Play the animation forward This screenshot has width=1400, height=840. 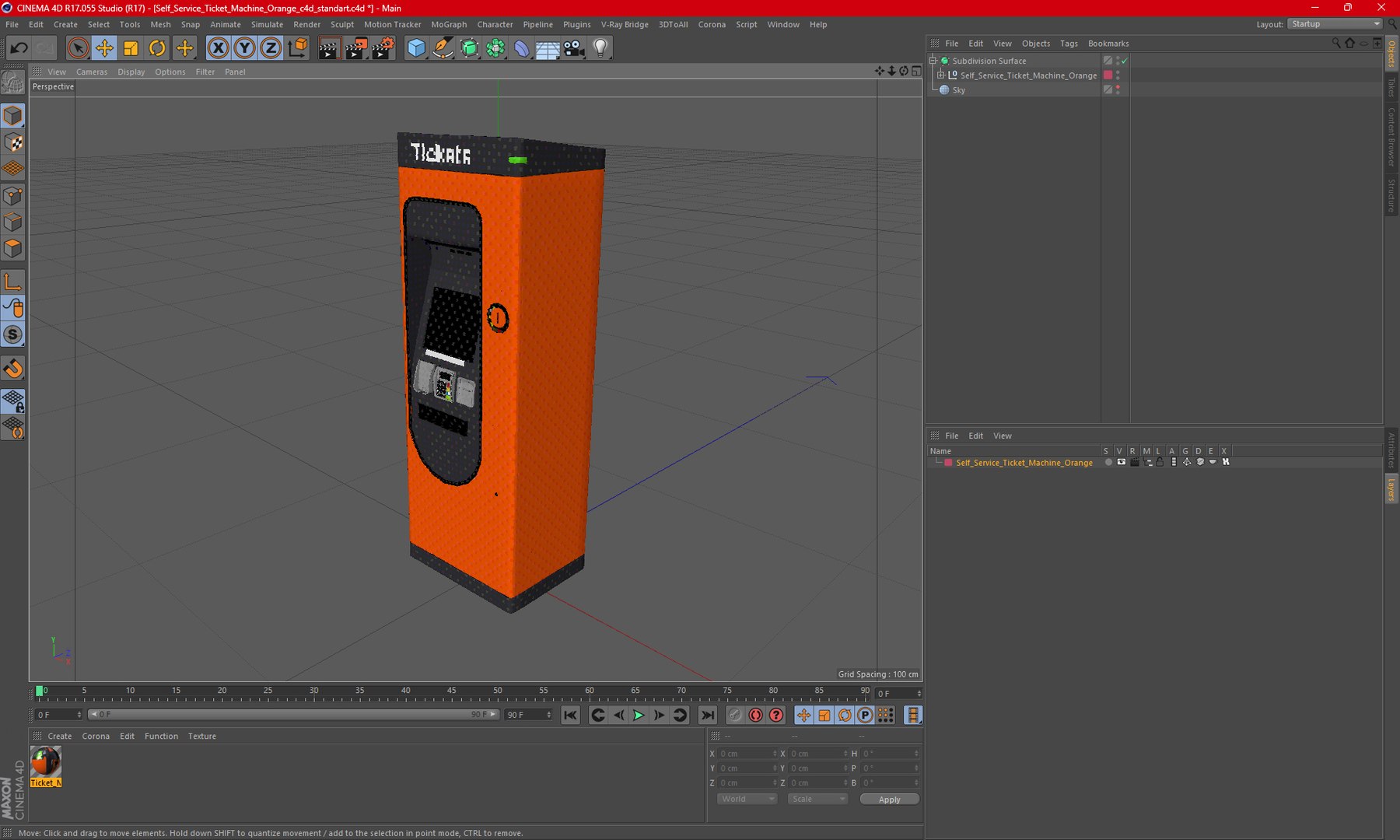point(639,715)
